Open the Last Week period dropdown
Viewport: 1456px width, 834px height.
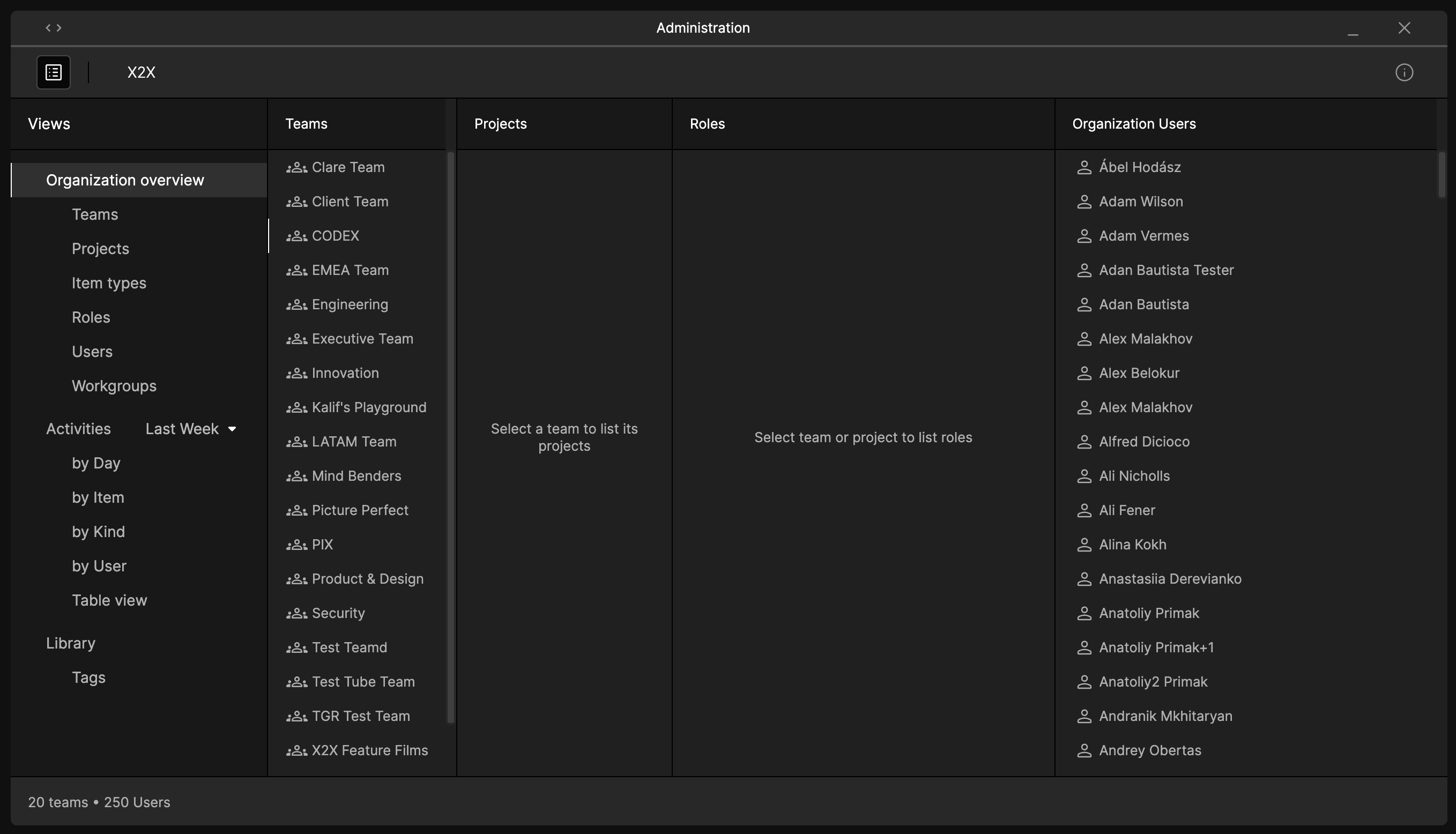pos(182,429)
